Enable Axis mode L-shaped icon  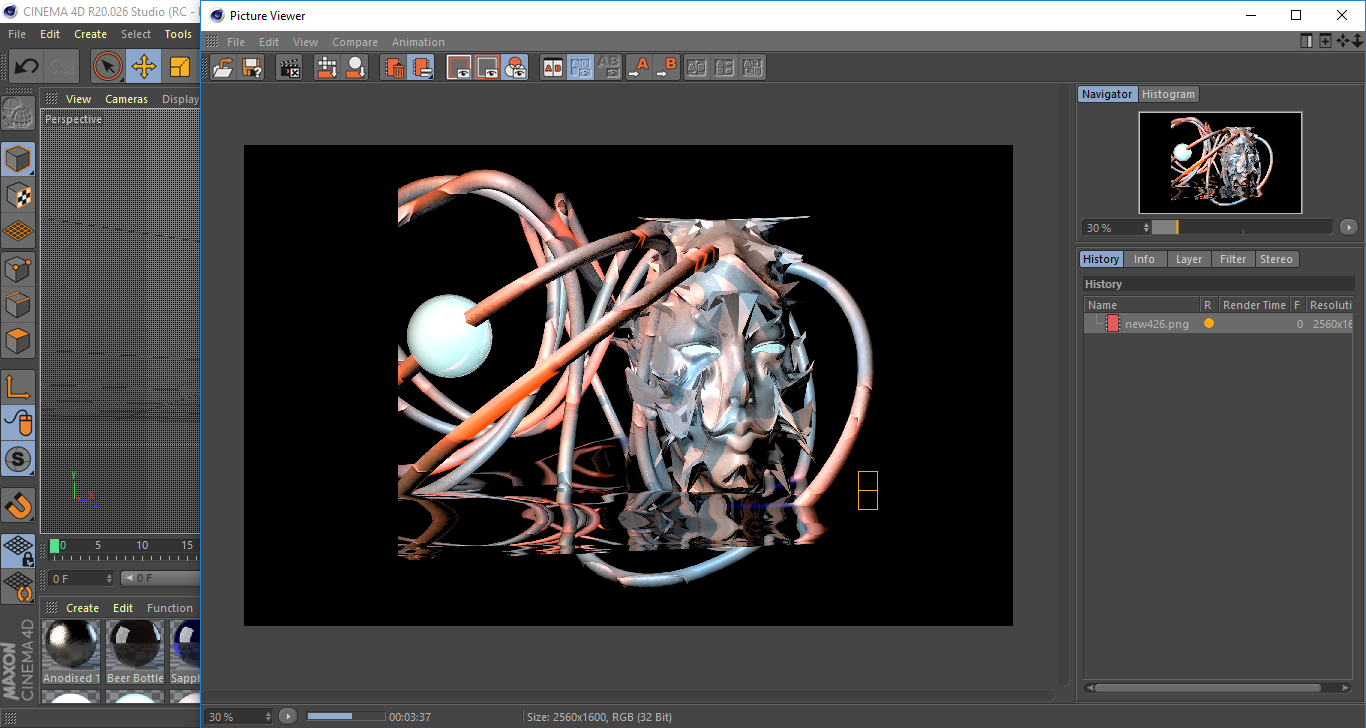coord(18,387)
